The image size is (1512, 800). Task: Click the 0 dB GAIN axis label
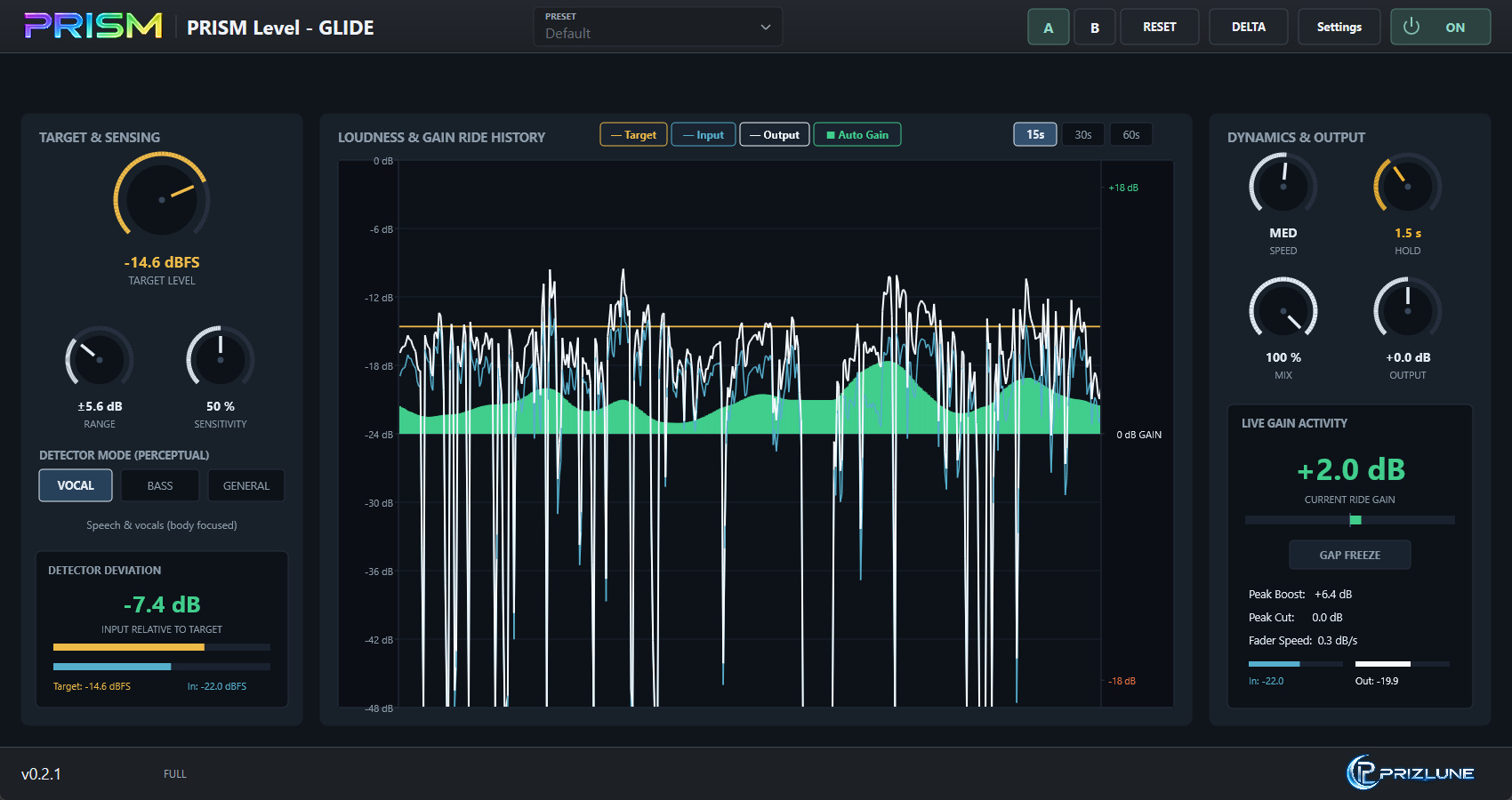tap(1139, 435)
